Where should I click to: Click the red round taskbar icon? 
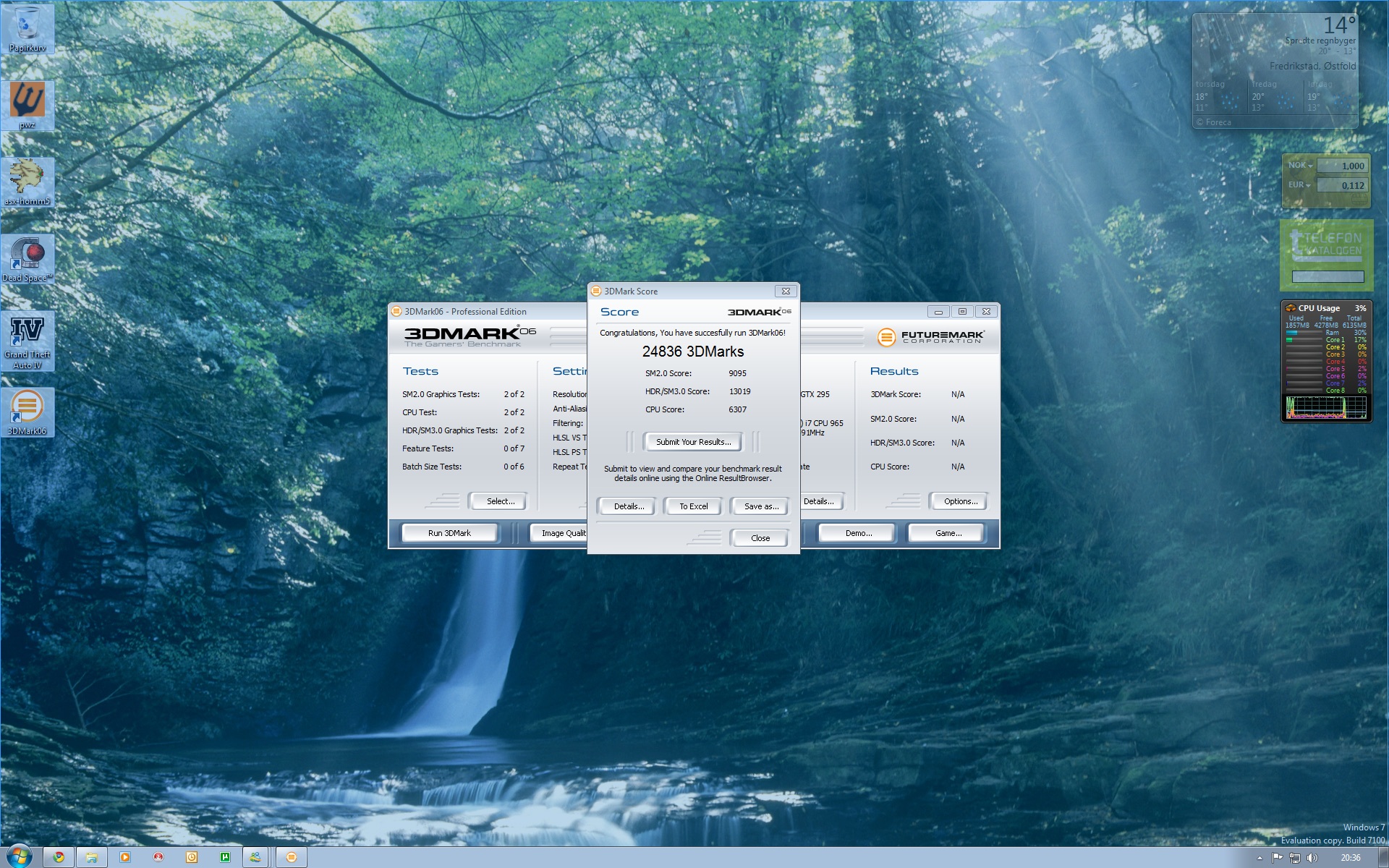pos(158,857)
